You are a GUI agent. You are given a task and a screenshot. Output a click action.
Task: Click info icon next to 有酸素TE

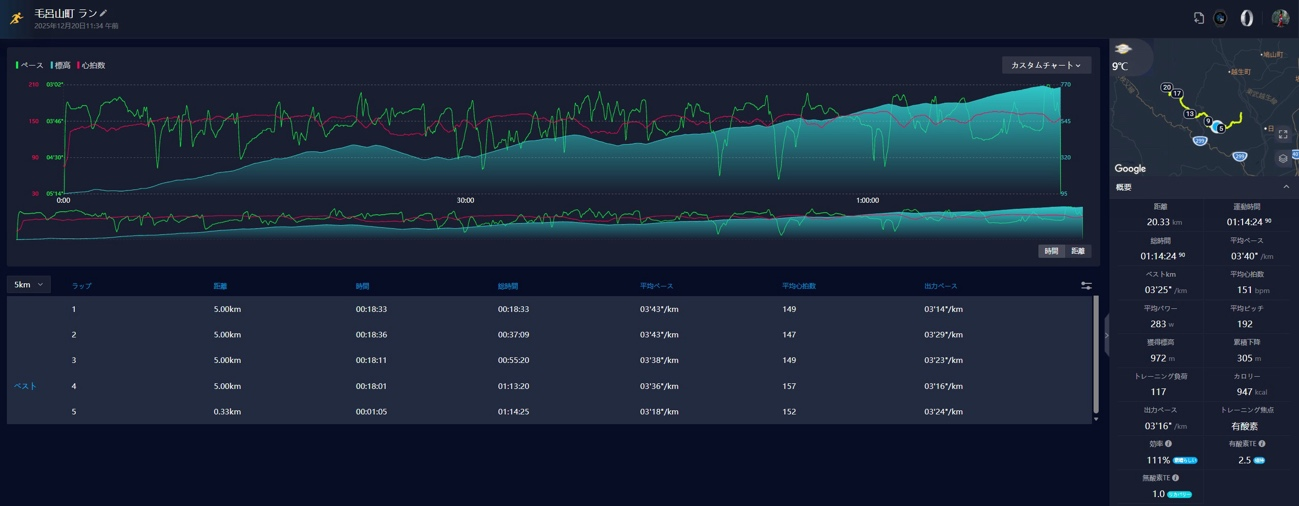[1262, 444]
